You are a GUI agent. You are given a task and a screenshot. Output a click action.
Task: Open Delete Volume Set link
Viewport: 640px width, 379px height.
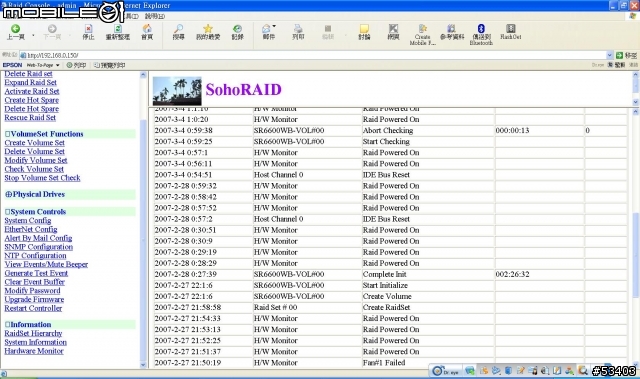point(34,151)
